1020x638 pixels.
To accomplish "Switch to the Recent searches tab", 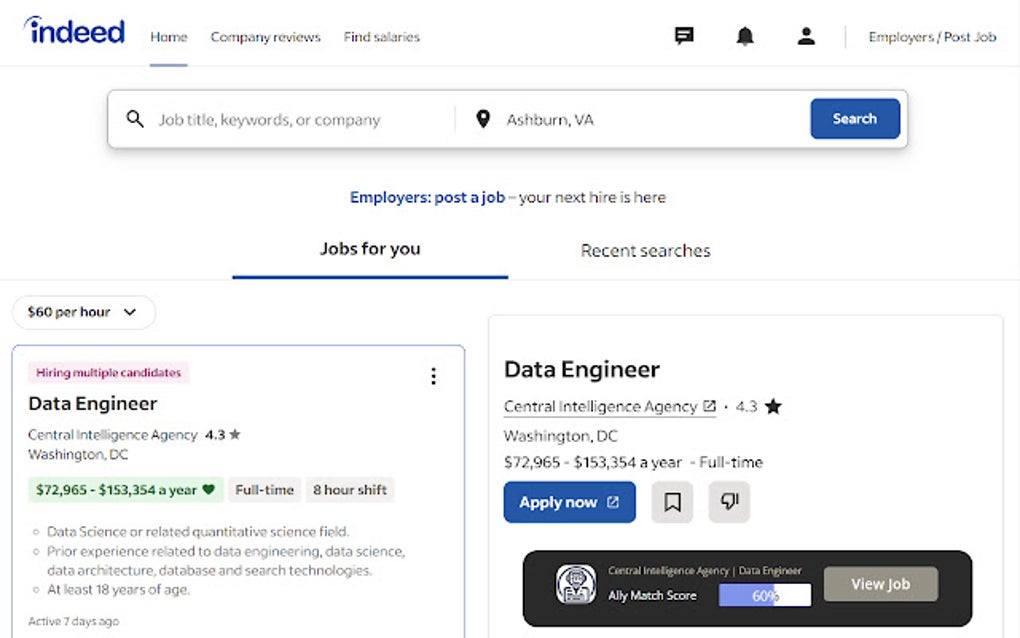I will pyautogui.click(x=645, y=250).
